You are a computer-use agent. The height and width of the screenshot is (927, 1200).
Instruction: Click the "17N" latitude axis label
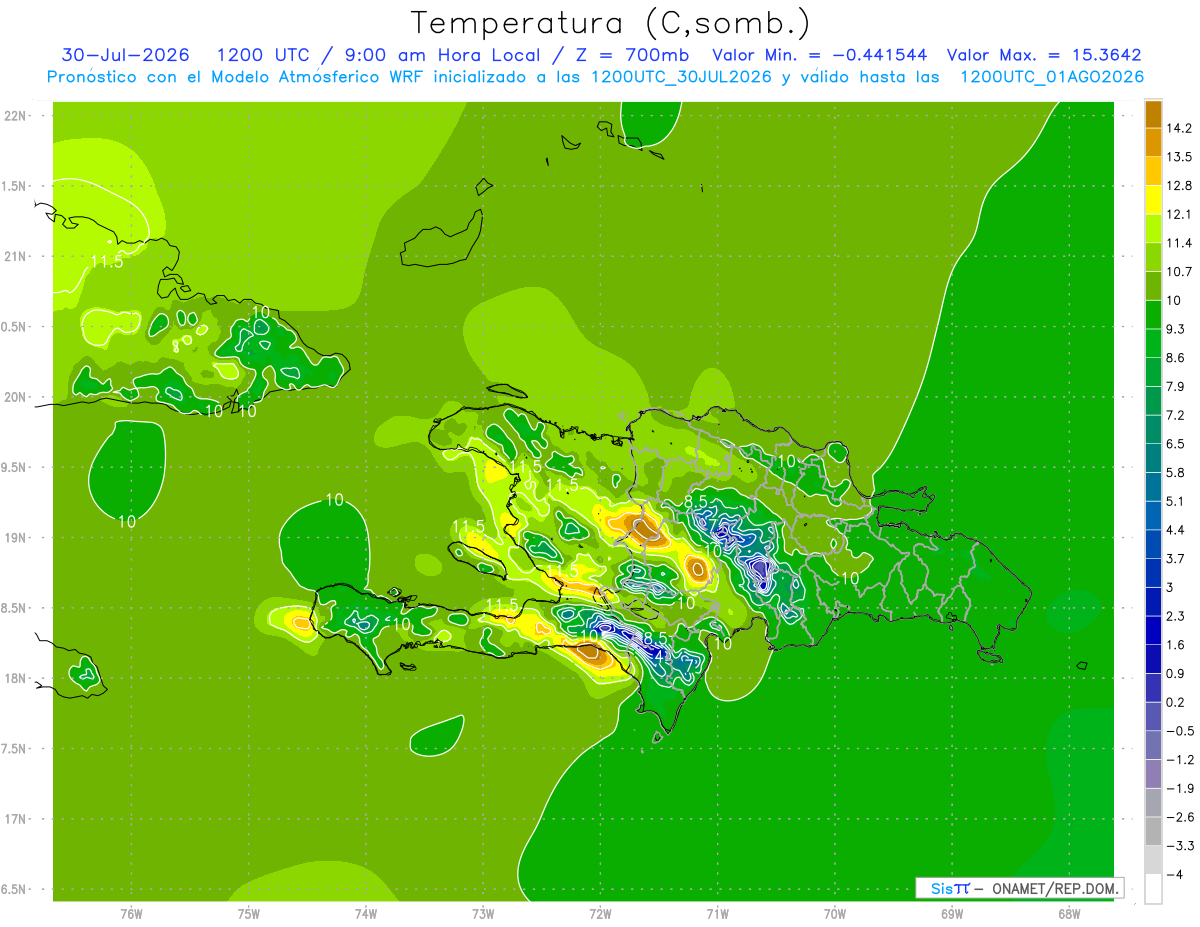pyautogui.click(x=17, y=819)
